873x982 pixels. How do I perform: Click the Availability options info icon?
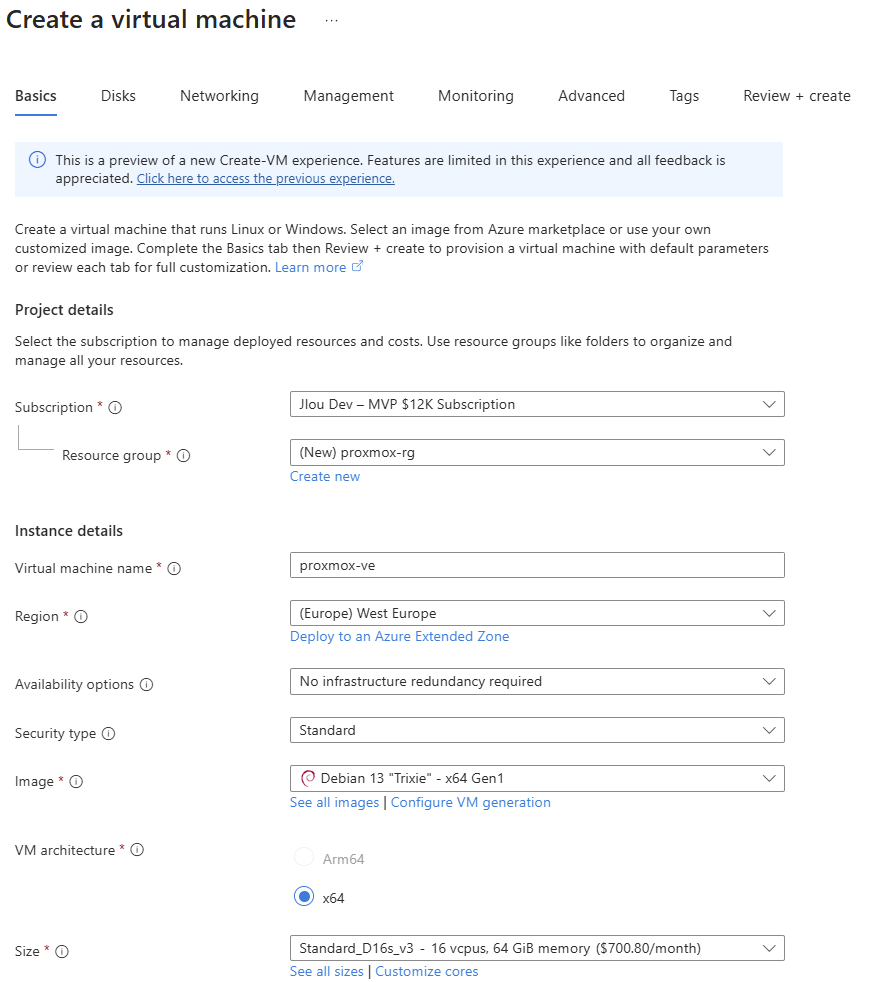point(147,685)
